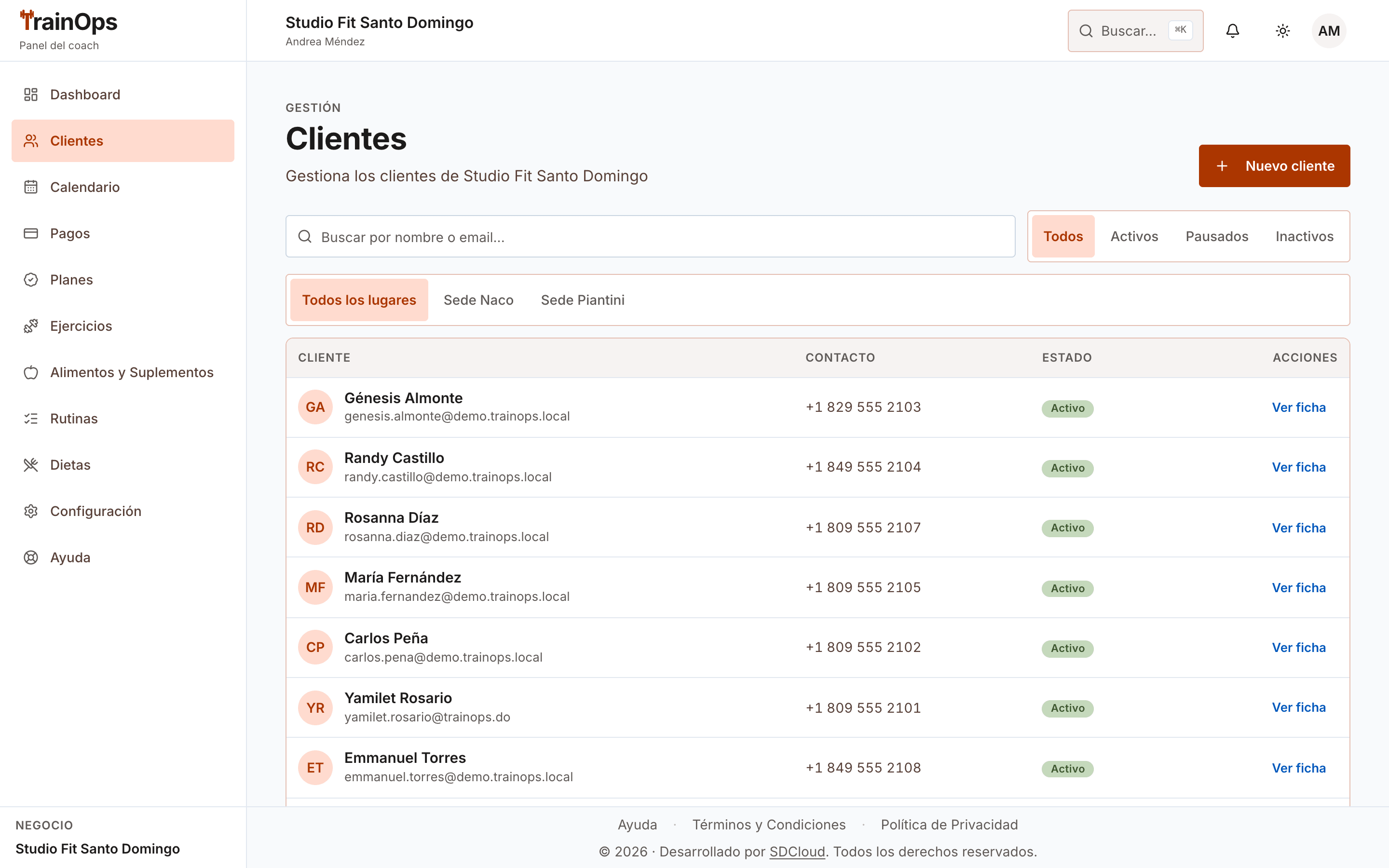Viewport: 1389px width, 868px height.
Task: Open Configuración settings page
Action: click(x=123, y=511)
